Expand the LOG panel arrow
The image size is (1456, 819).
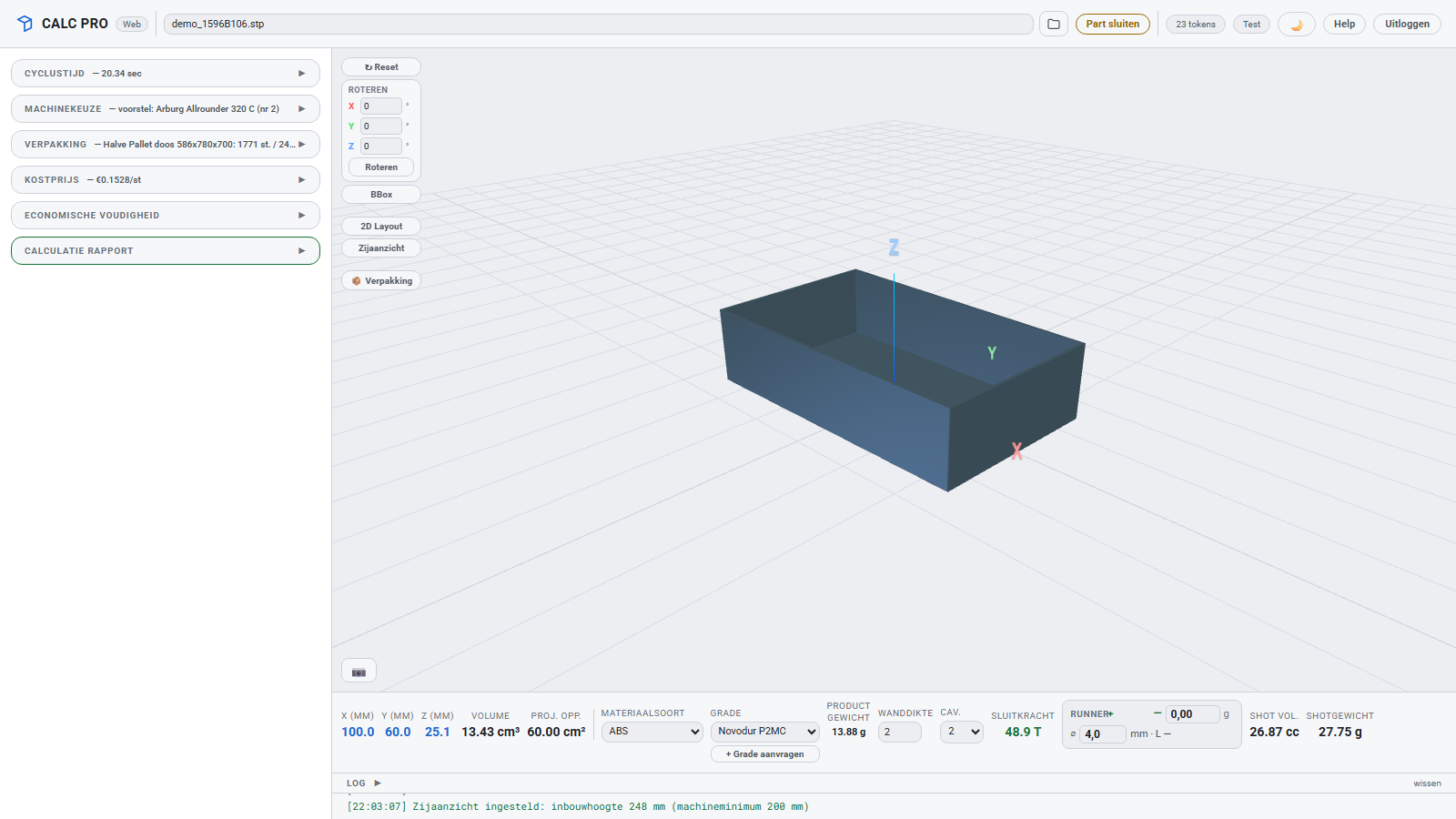coord(378,783)
